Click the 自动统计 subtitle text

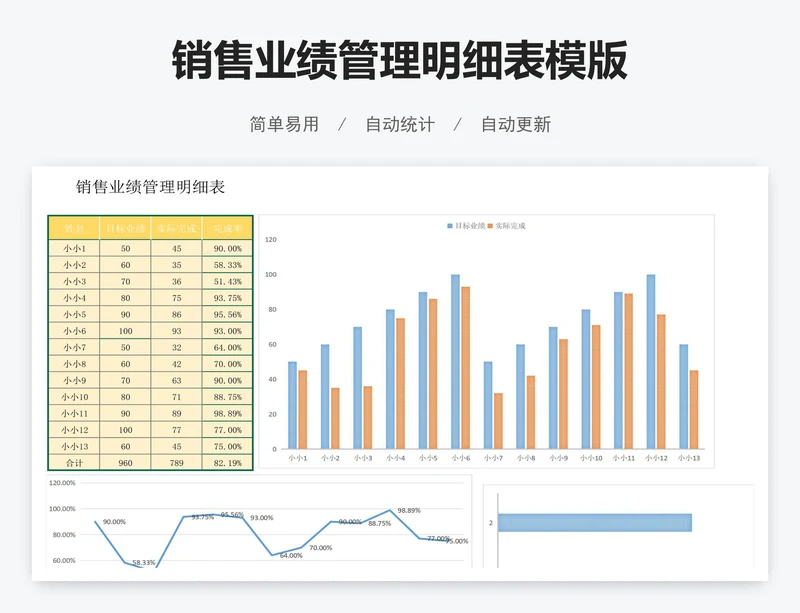(x=400, y=125)
